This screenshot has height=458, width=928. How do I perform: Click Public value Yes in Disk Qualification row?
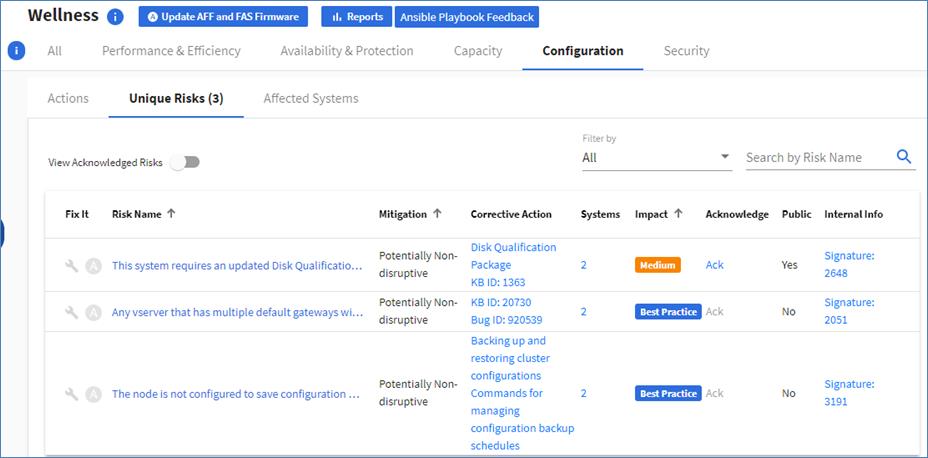(x=790, y=265)
